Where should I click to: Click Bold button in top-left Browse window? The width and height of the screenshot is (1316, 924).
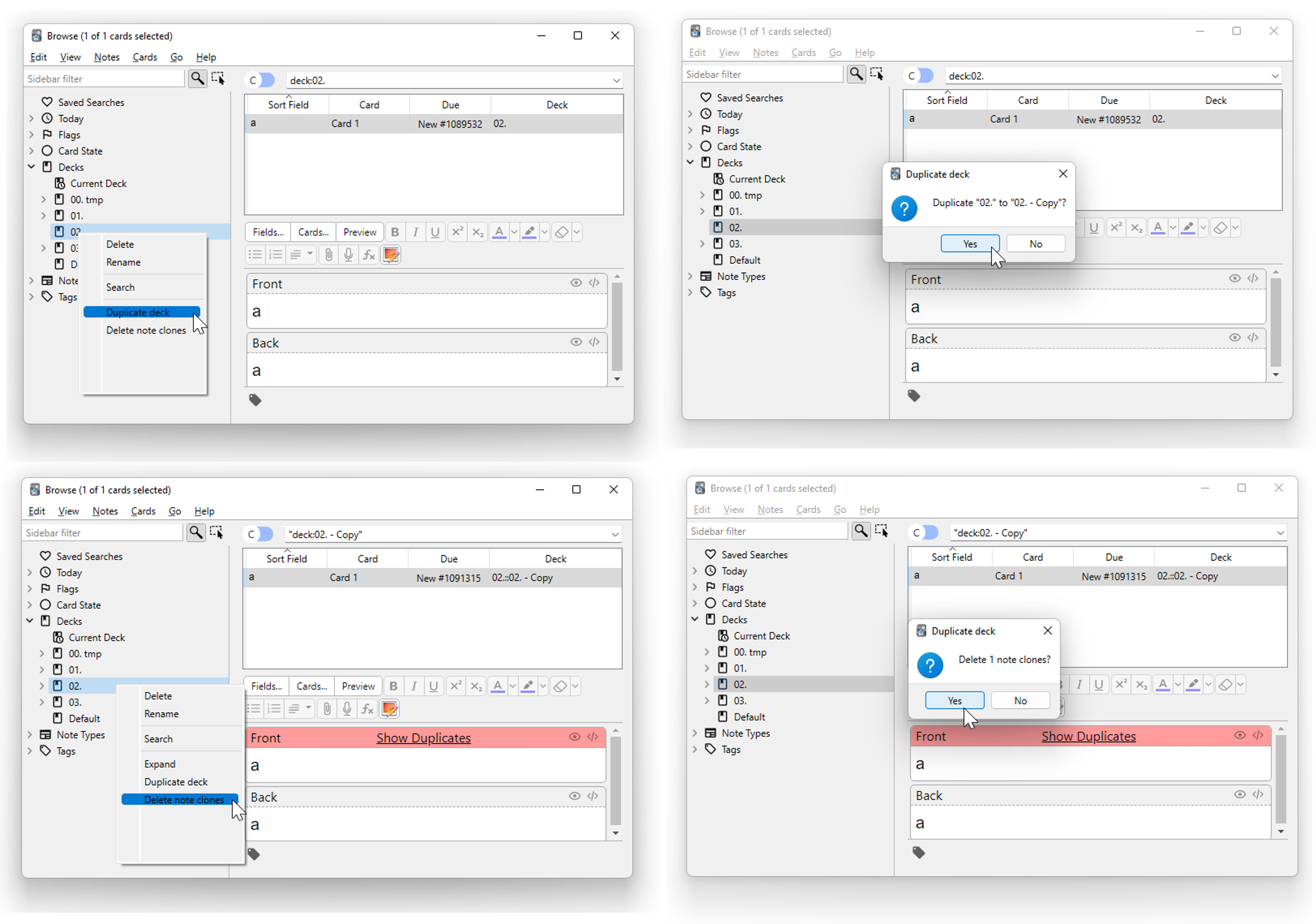[395, 232]
